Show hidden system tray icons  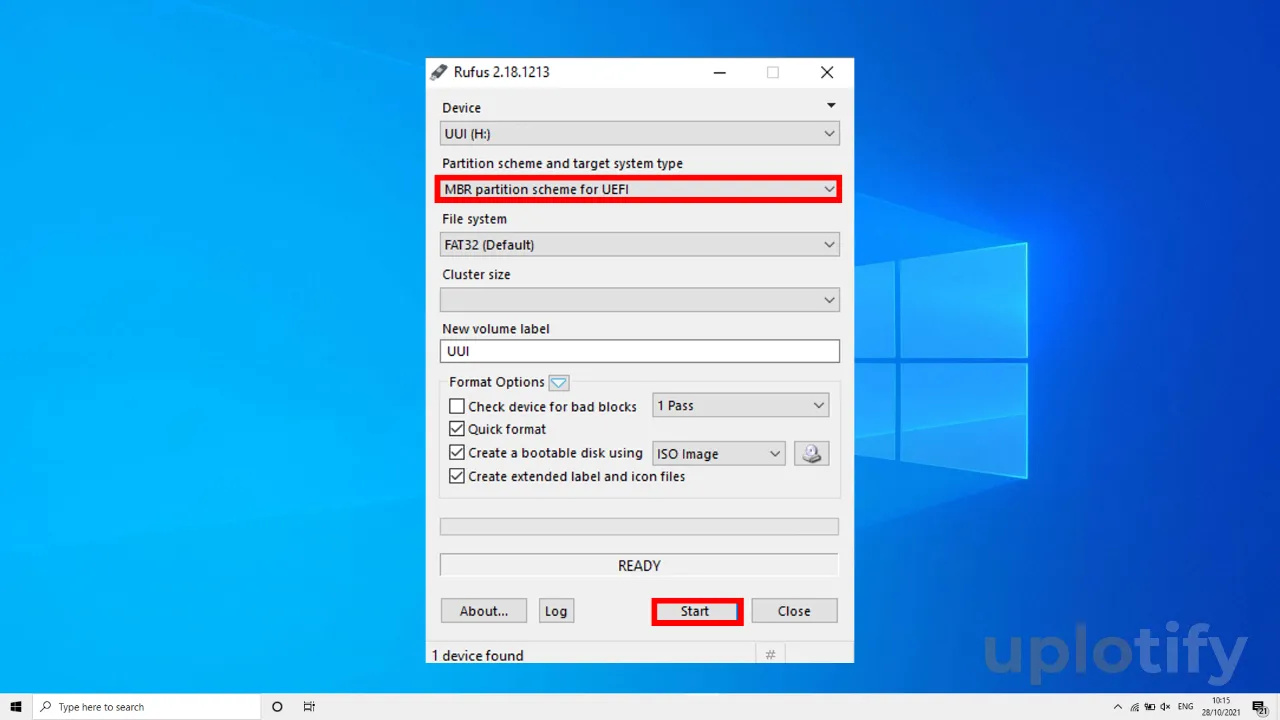pos(1119,706)
